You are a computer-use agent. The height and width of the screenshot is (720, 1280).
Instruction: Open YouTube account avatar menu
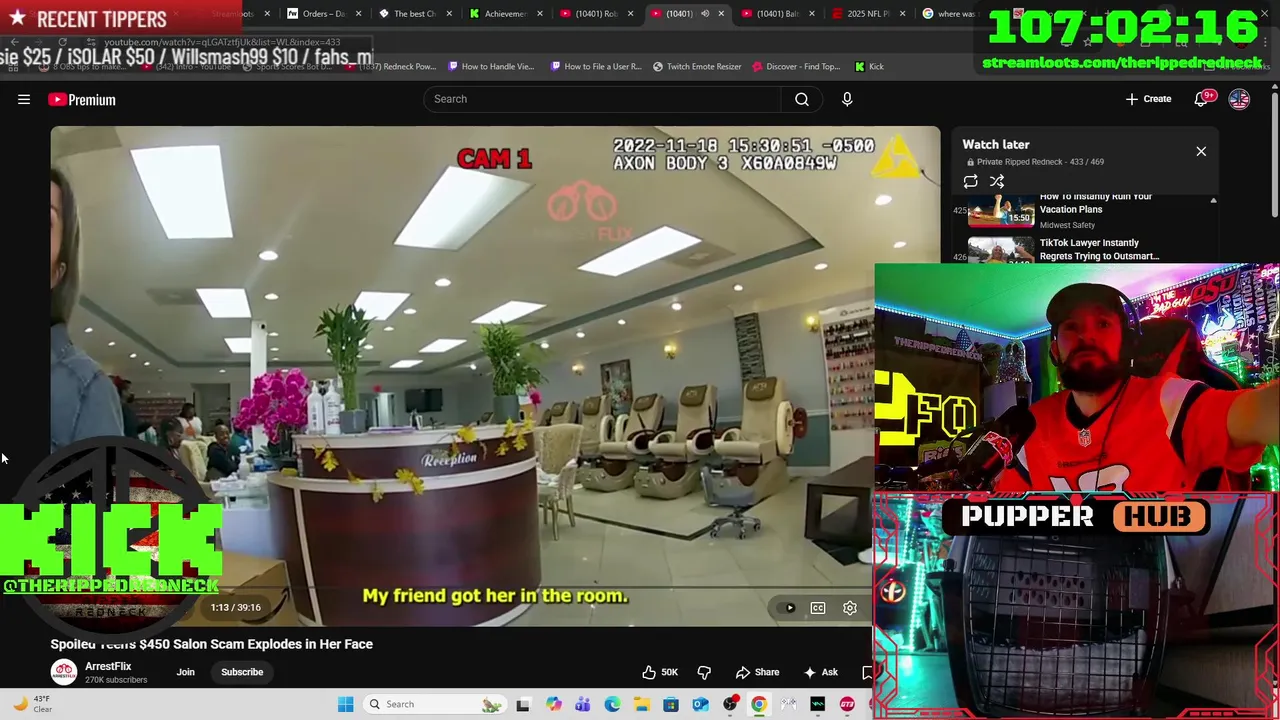(1239, 99)
